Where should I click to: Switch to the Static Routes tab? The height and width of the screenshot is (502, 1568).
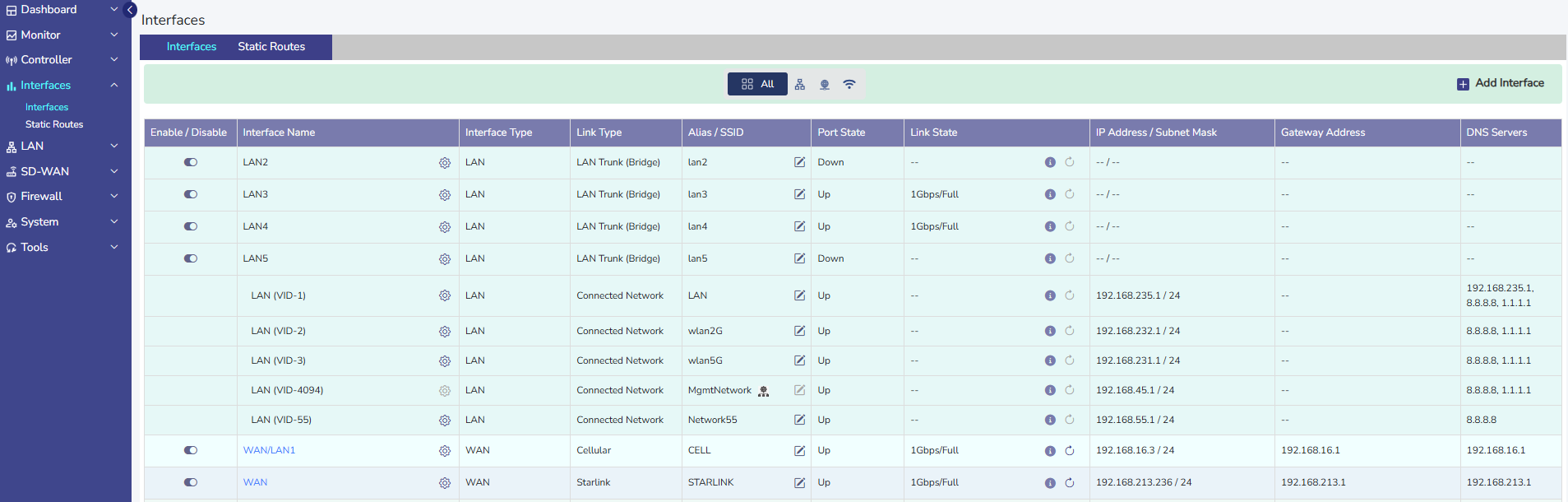click(271, 47)
